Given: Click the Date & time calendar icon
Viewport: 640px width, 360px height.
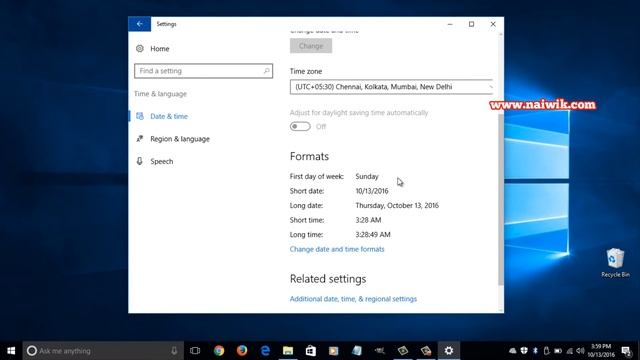Looking at the screenshot, I should 140,116.
